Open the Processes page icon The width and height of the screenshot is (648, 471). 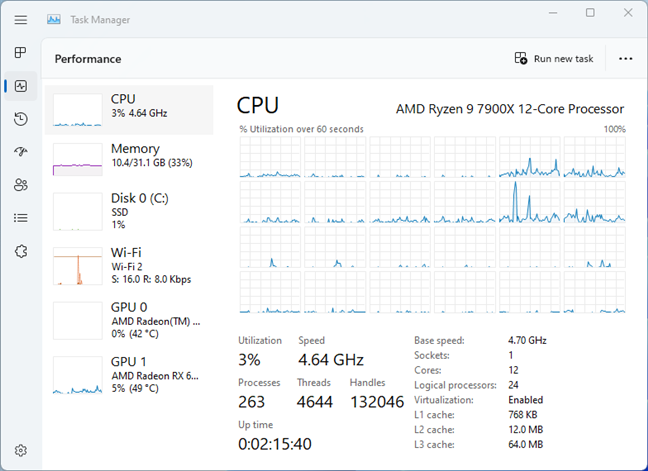tap(20, 52)
